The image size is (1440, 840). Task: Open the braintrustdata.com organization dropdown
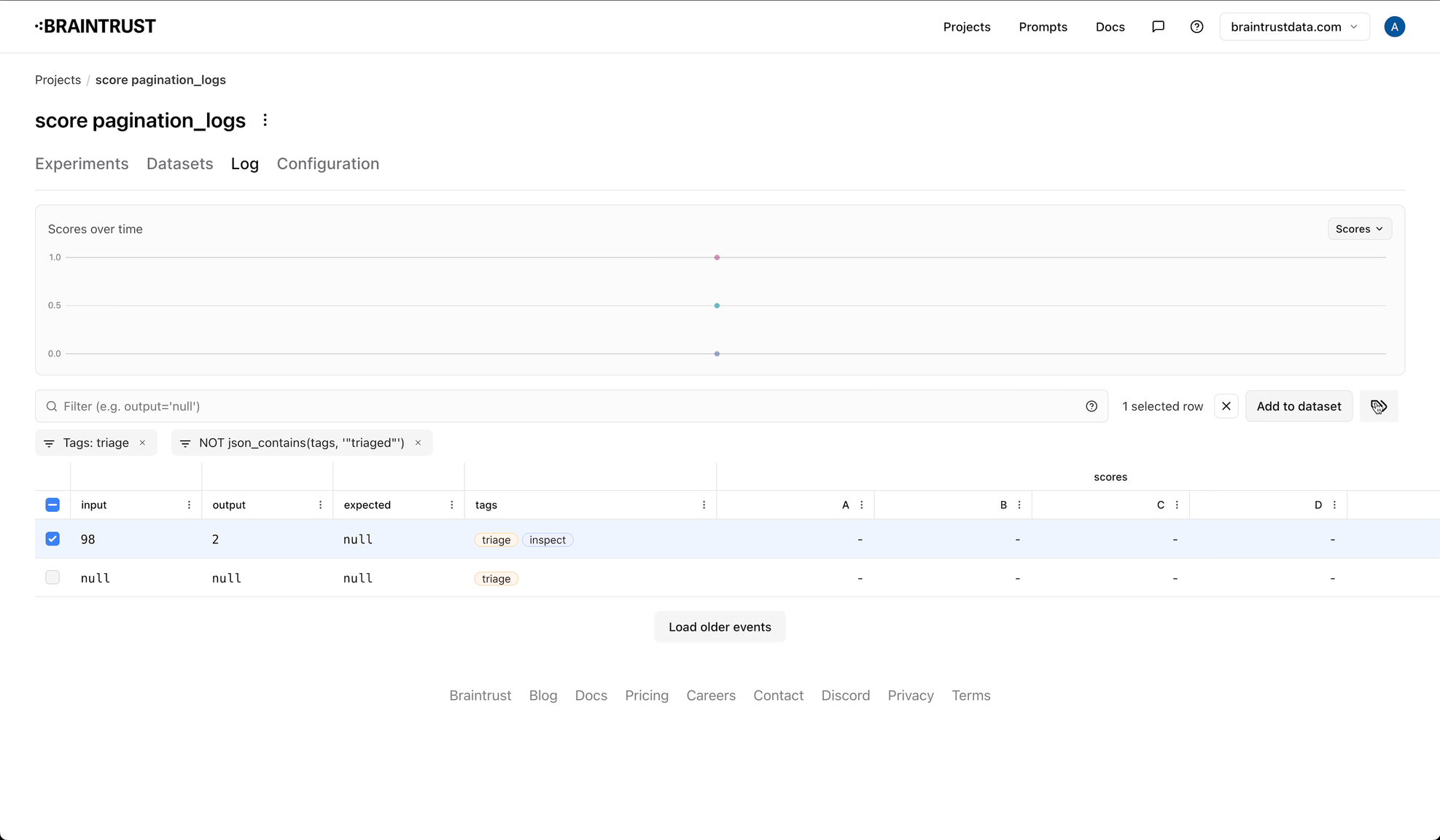[1294, 27]
